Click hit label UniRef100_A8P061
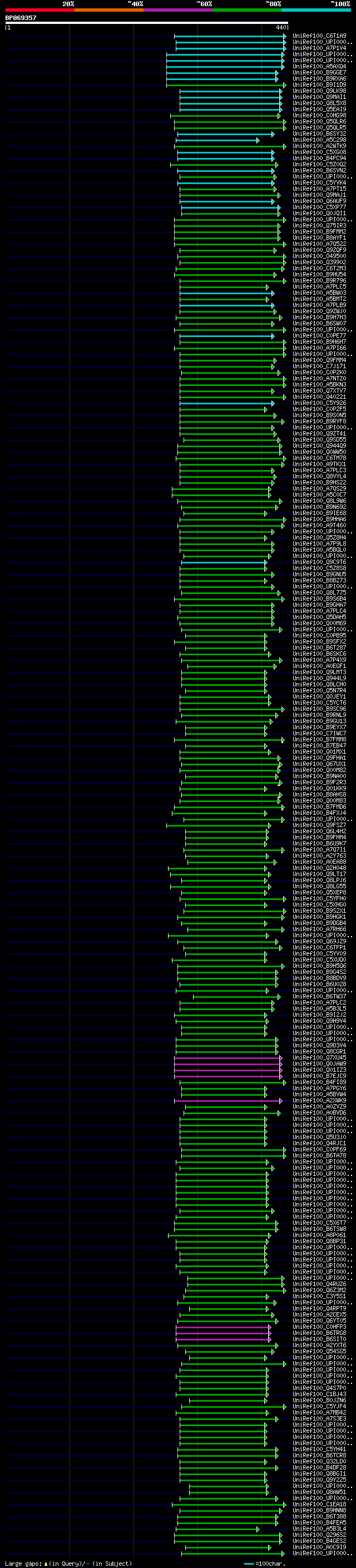The width and height of the screenshot is (356, 1568). (319, 1235)
